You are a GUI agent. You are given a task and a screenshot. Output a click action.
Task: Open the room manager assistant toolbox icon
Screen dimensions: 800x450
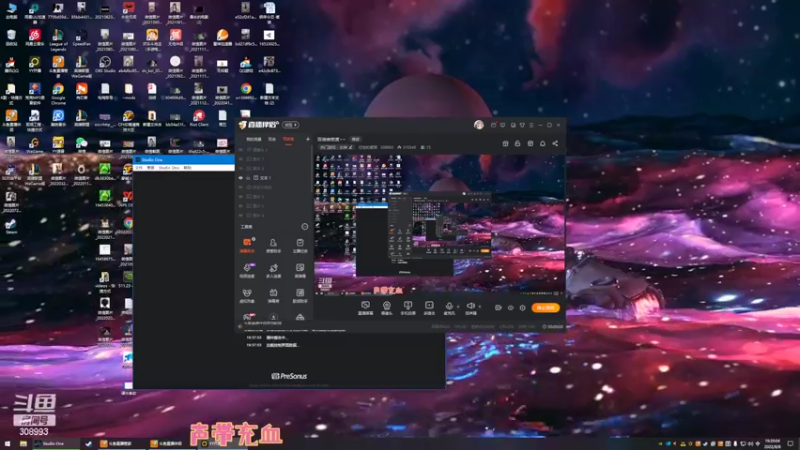click(x=273, y=245)
